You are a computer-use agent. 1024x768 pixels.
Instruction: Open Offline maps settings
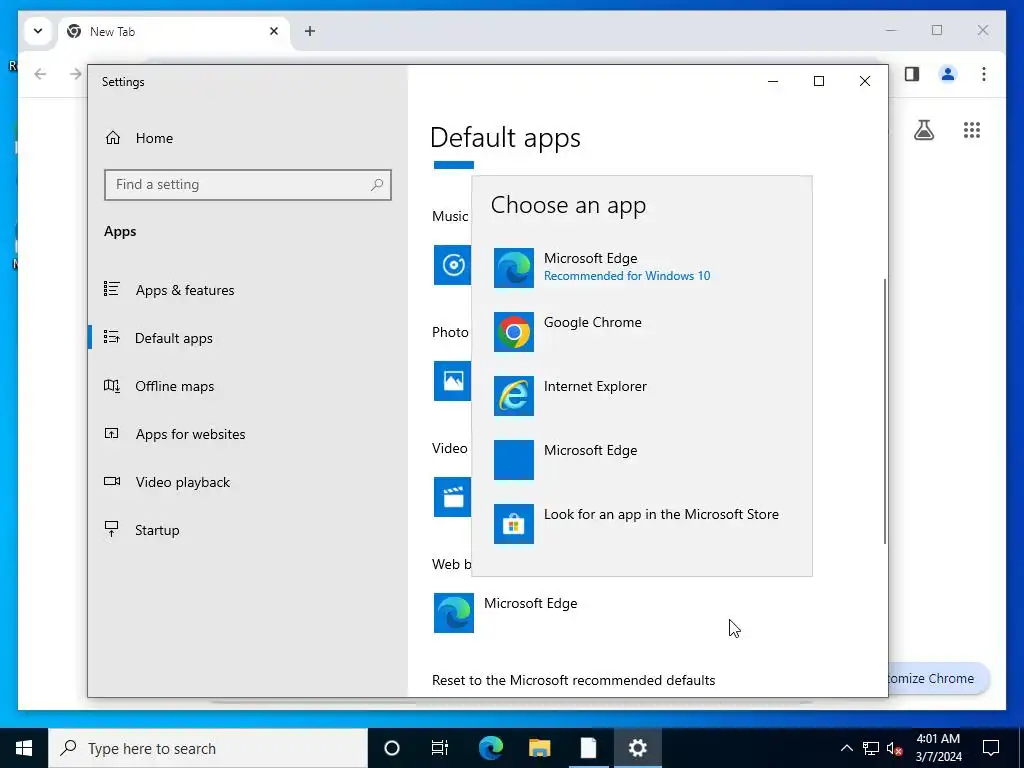[x=248, y=386]
